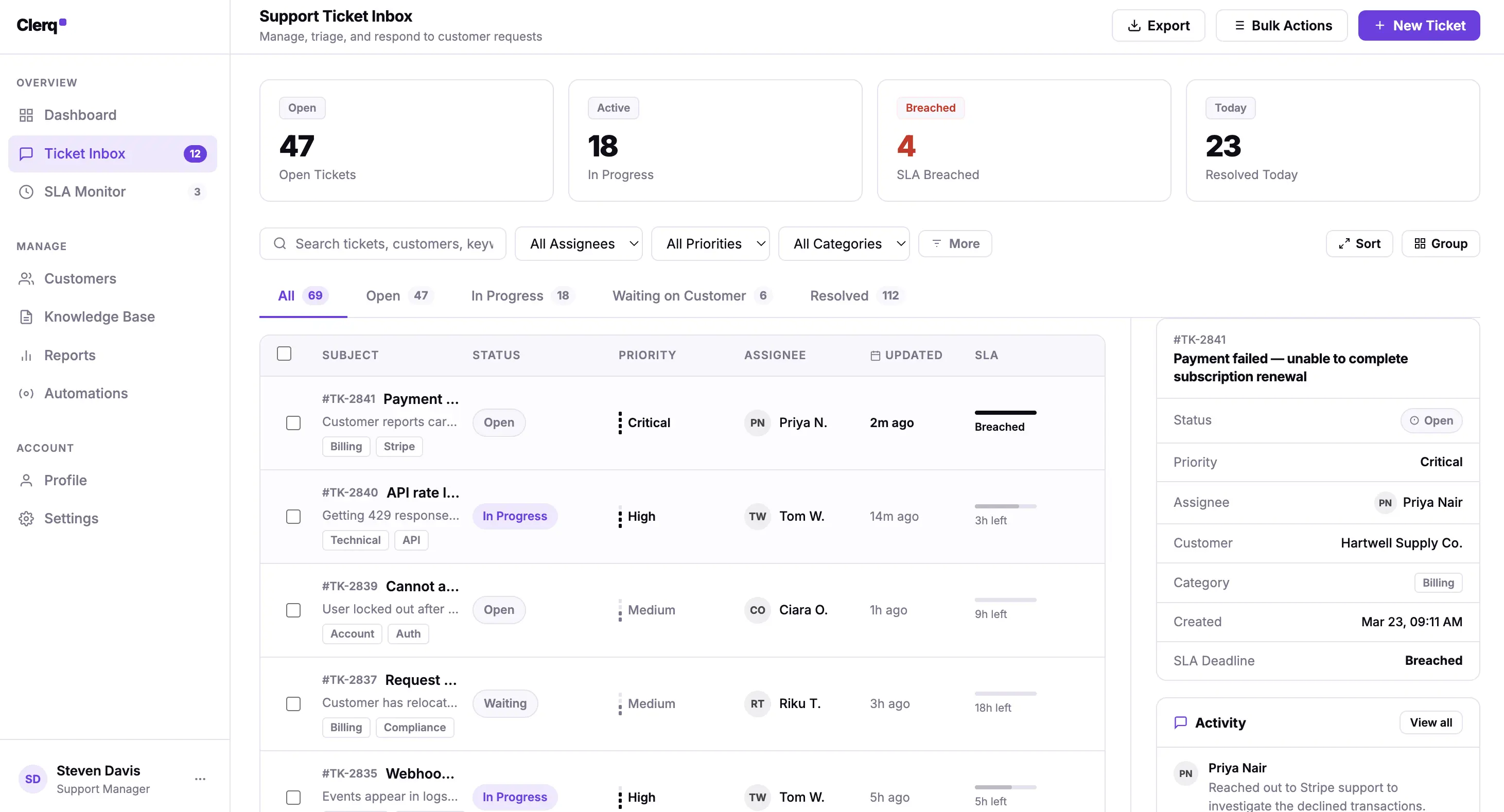Check the box for ticket #TK-2837
Viewport: 1504px width, 812px height.
[293, 704]
